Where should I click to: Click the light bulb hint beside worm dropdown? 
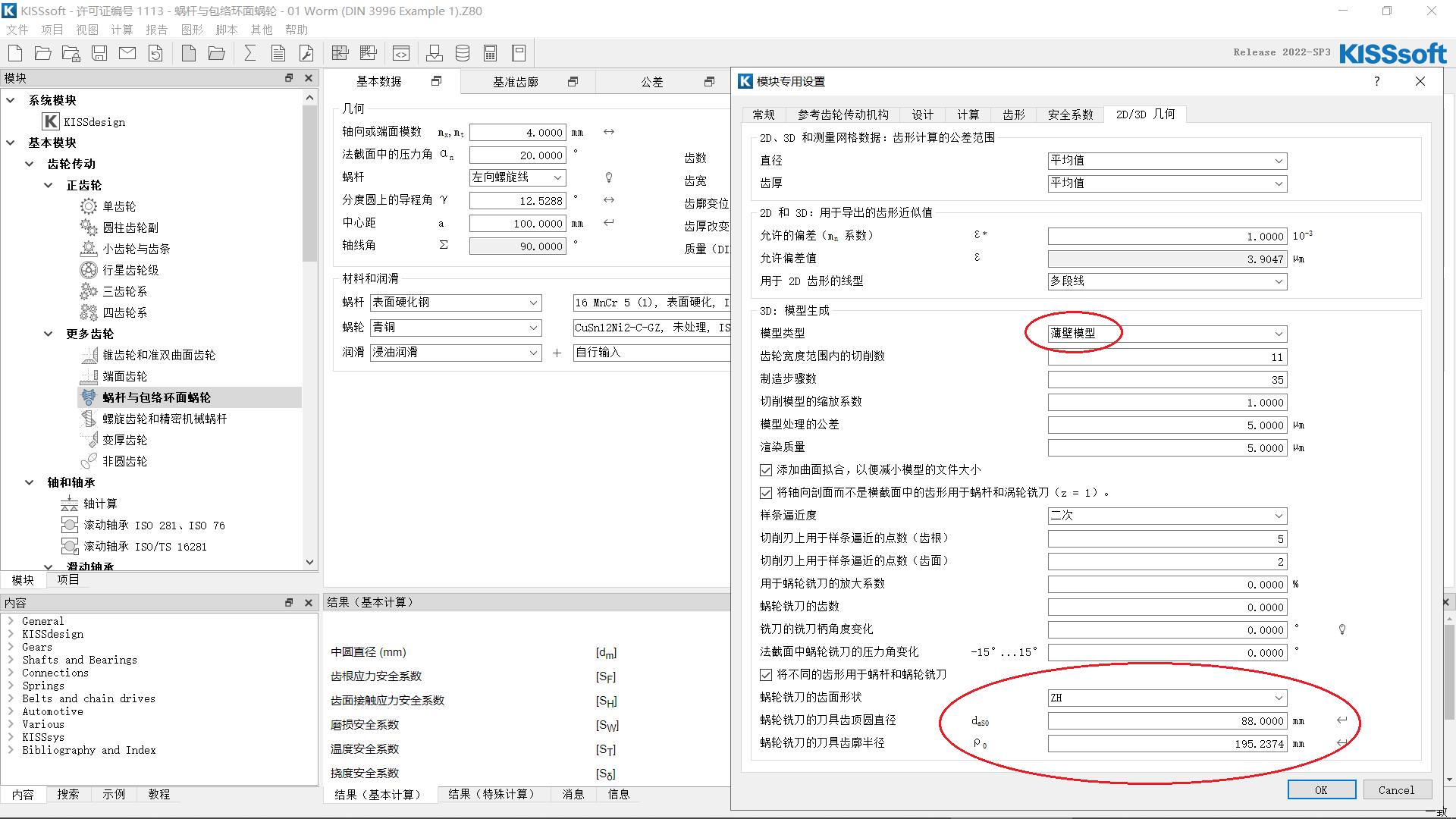point(608,177)
